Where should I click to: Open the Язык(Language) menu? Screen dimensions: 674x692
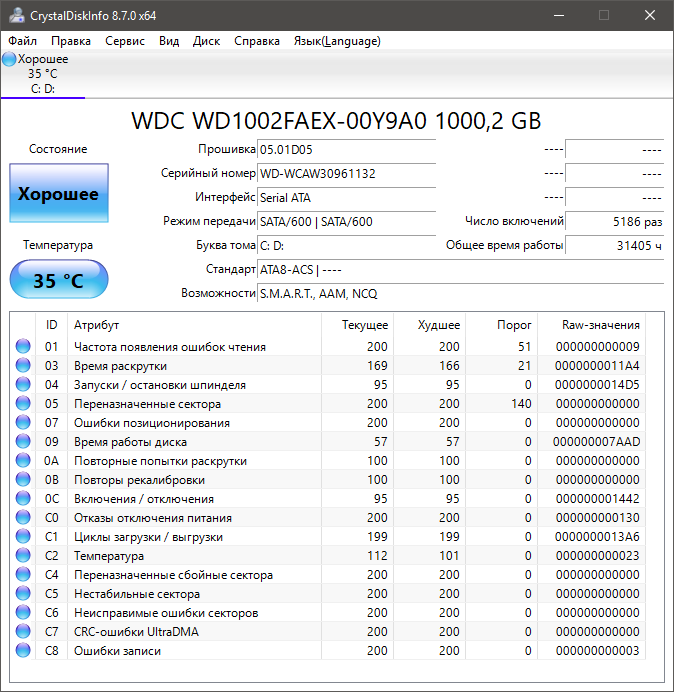point(337,41)
